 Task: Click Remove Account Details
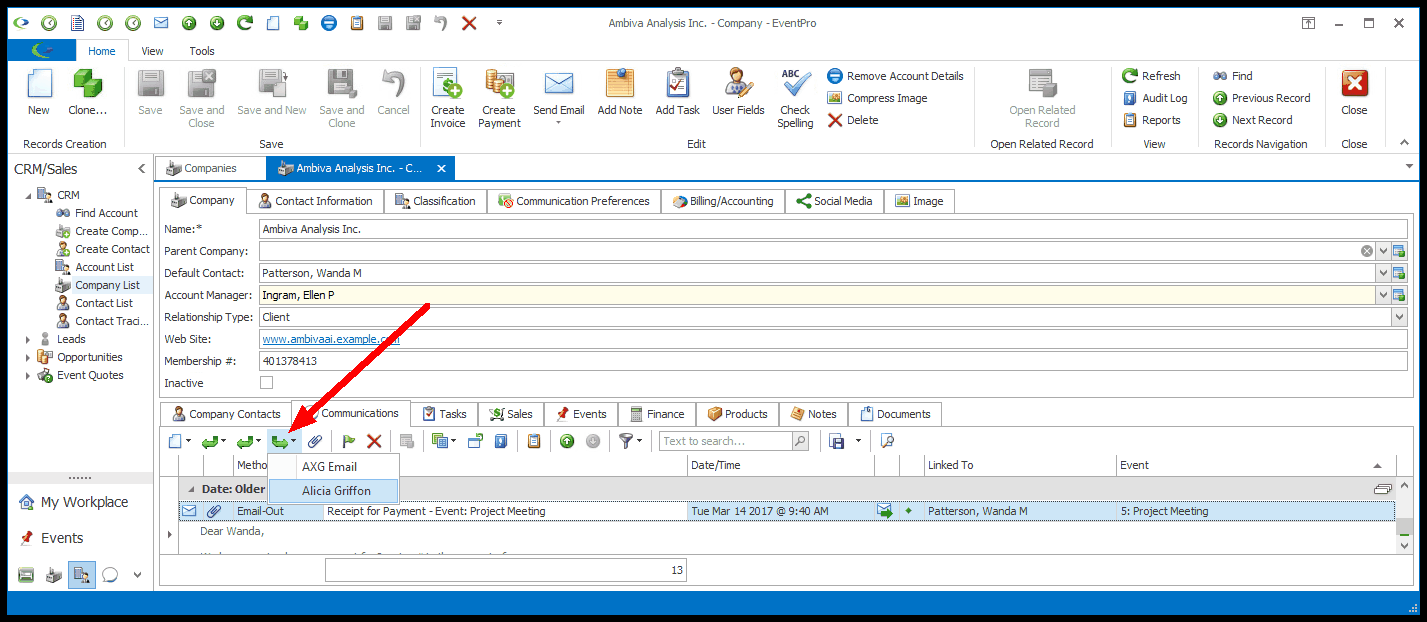tap(895, 76)
